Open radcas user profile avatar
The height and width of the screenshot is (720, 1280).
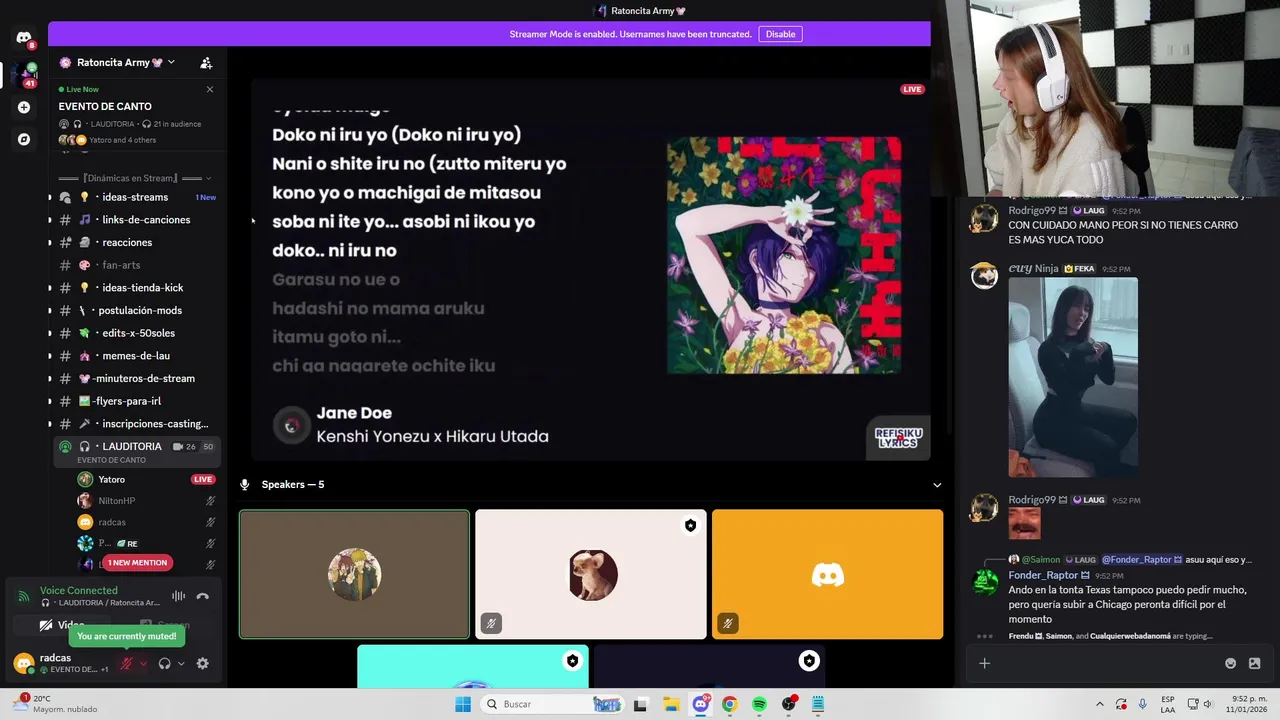[24, 663]
